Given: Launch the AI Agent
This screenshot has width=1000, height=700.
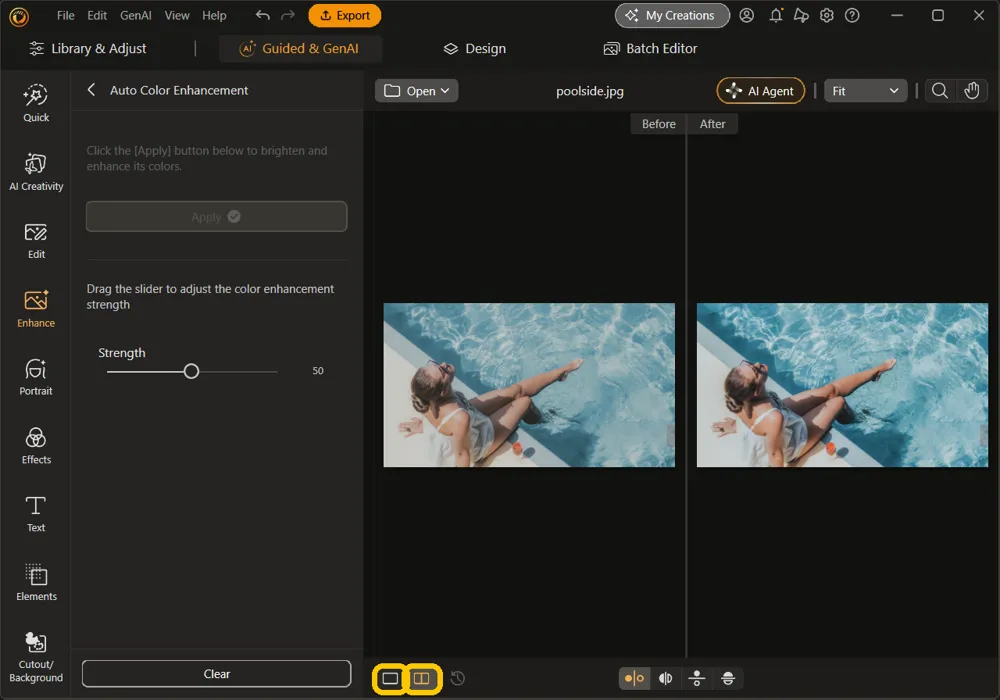Looking at the screenshot, I should pyautogui.click(x=761, y=91).
